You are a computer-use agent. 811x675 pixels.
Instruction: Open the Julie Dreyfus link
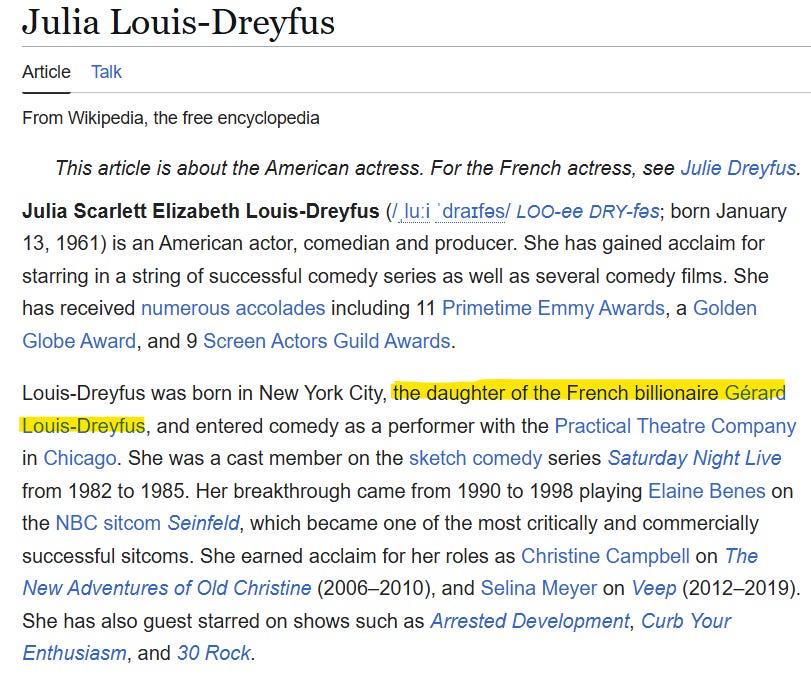point(738,168)
